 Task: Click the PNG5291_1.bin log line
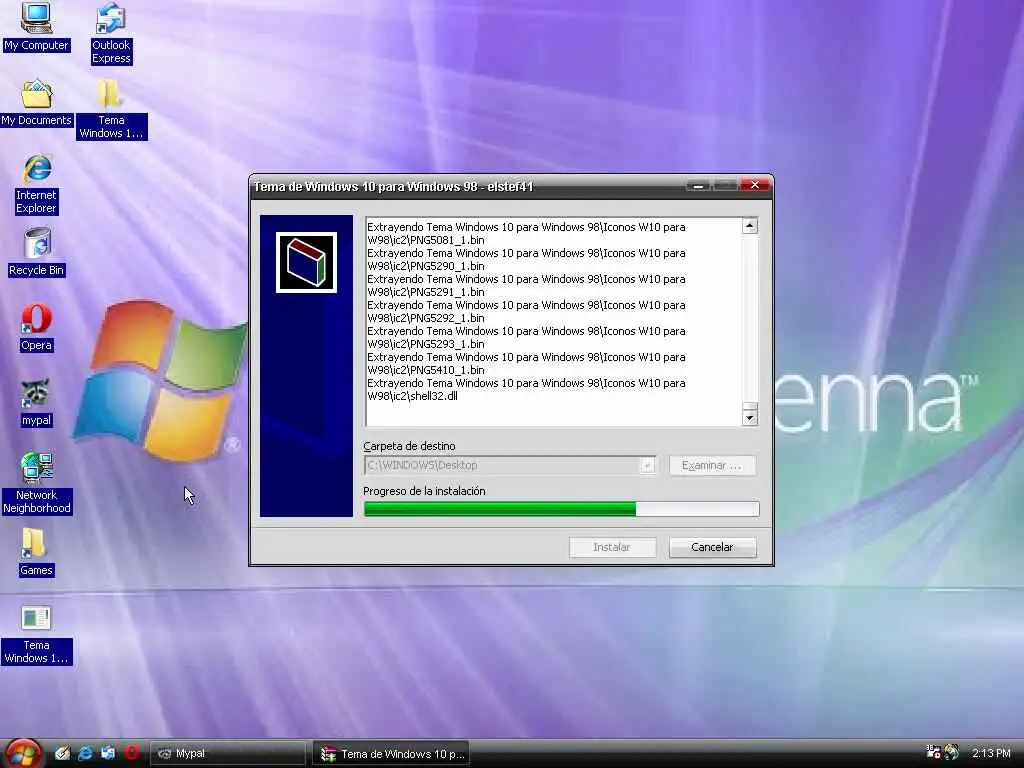coord(526,286)
